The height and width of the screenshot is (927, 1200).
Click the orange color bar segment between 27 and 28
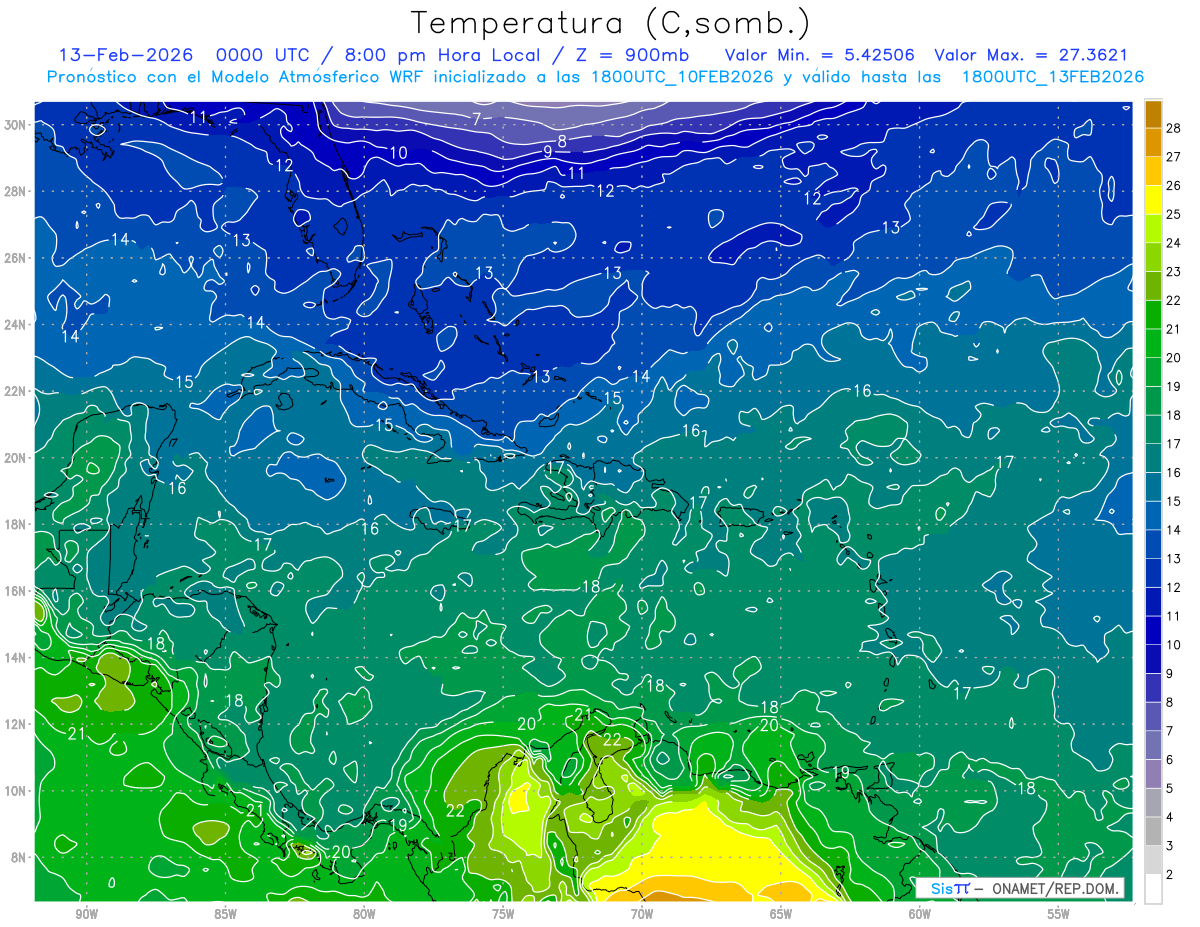[1154, 143]
